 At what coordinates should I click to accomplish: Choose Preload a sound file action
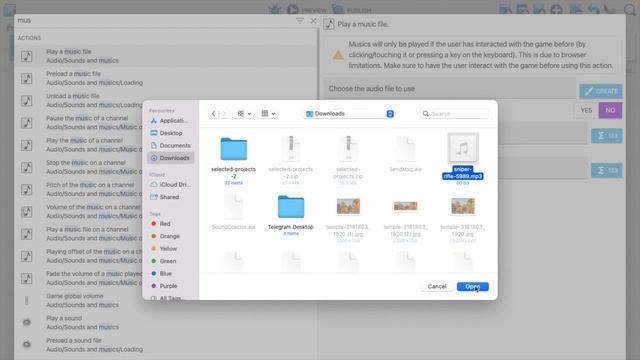pyautogui.click(x=166, y=345)
